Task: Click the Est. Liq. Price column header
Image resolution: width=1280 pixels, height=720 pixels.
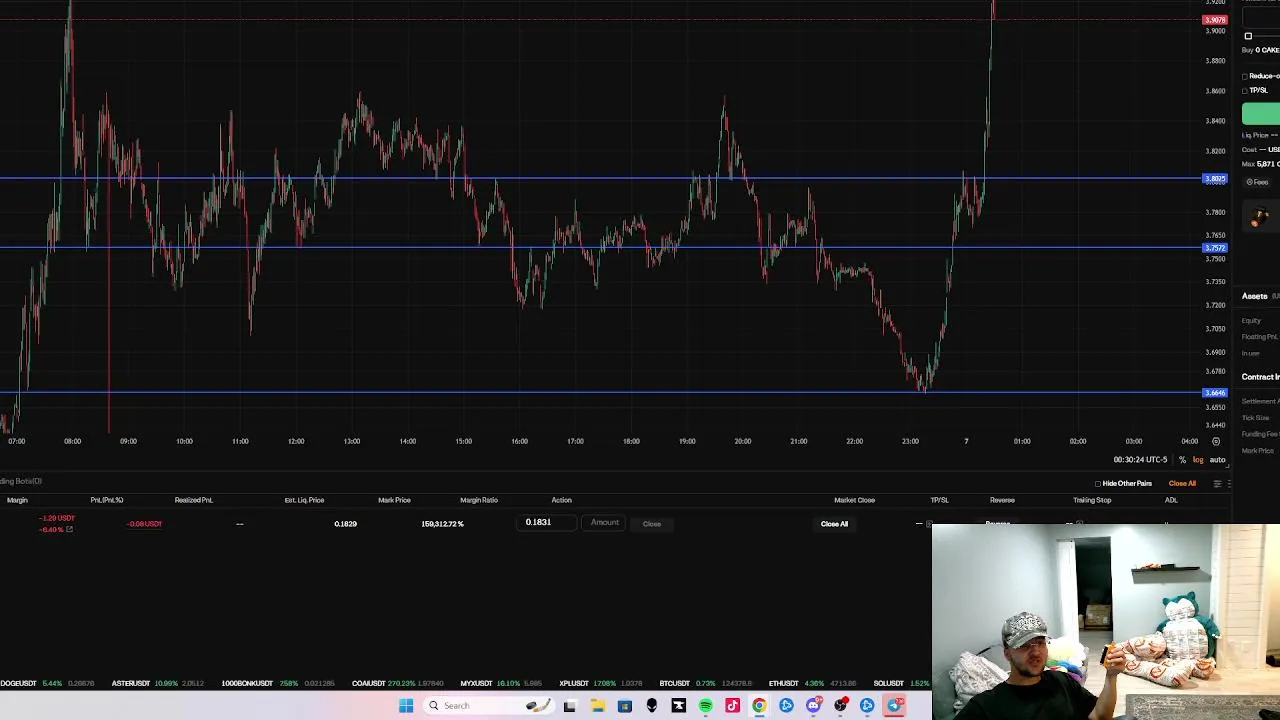Action: click(304, 500)
